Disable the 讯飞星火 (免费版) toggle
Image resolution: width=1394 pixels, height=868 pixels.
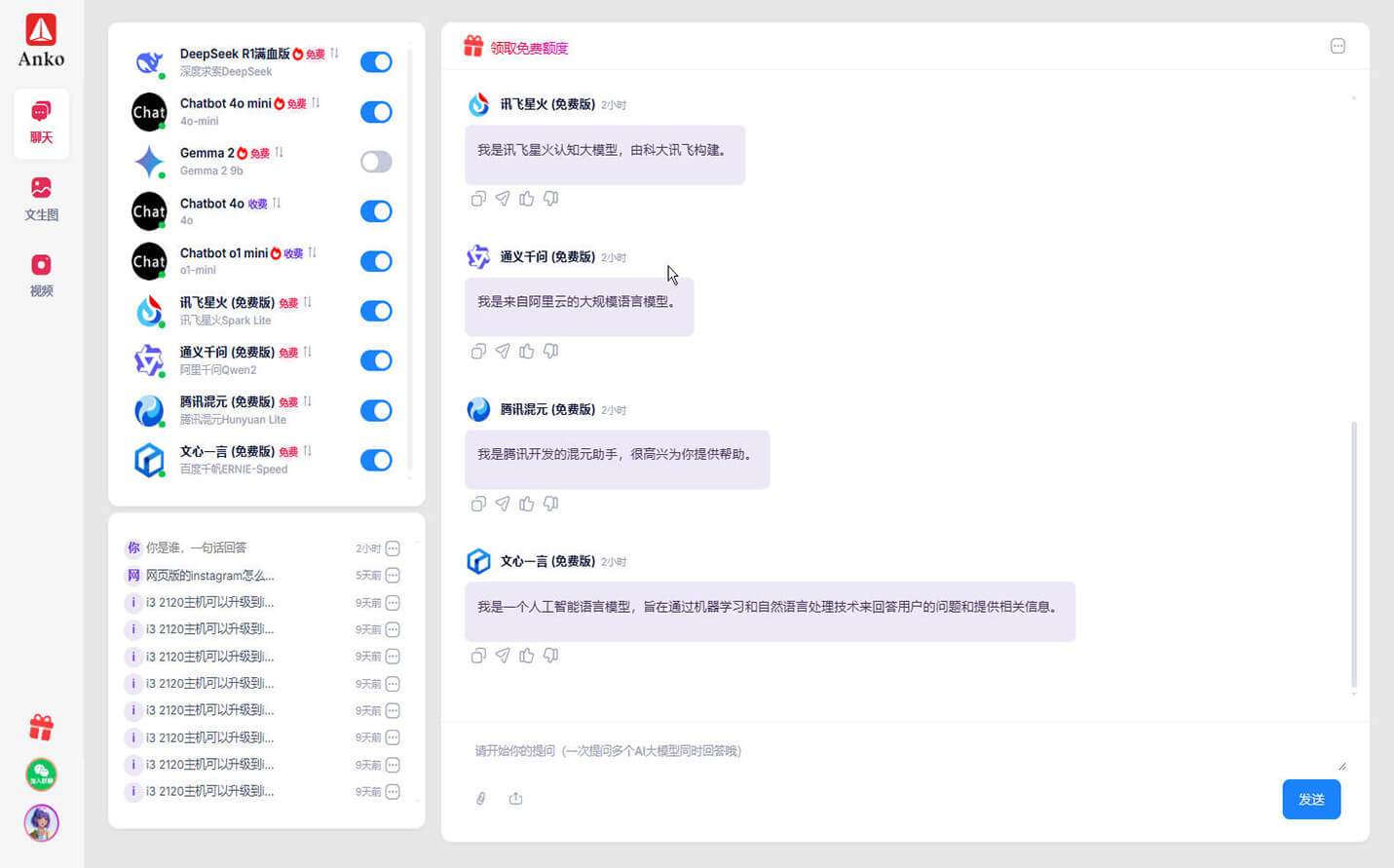pos(376,311)
